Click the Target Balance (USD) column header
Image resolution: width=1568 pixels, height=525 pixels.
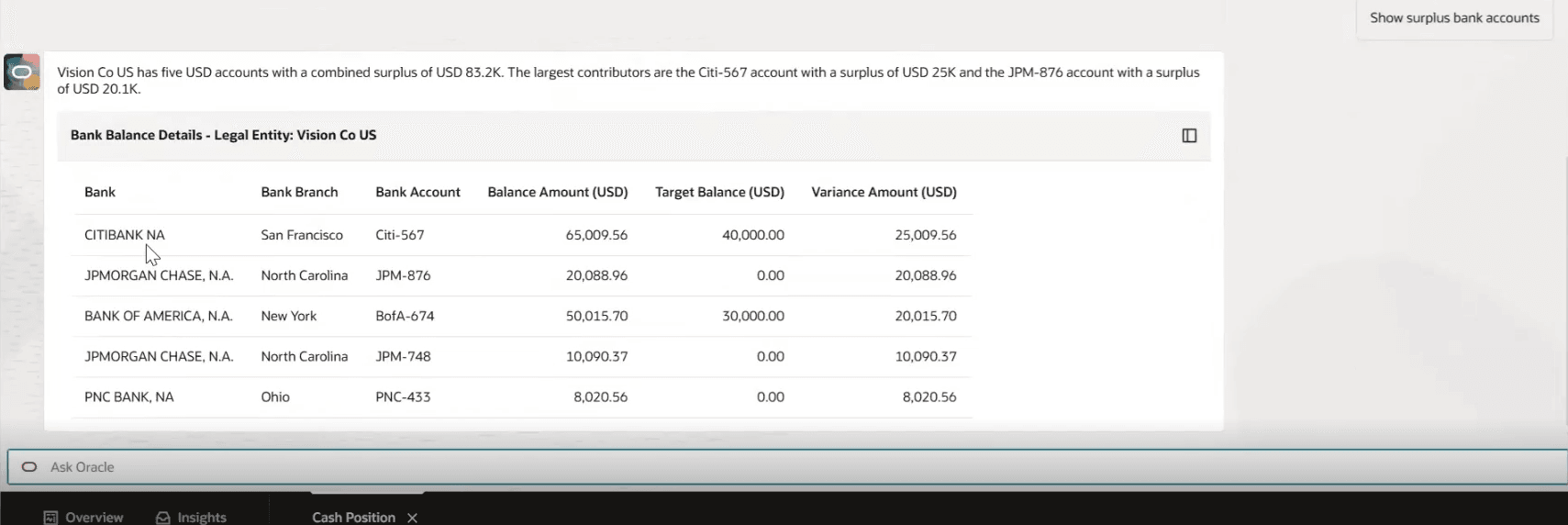(x=719, y=192)
